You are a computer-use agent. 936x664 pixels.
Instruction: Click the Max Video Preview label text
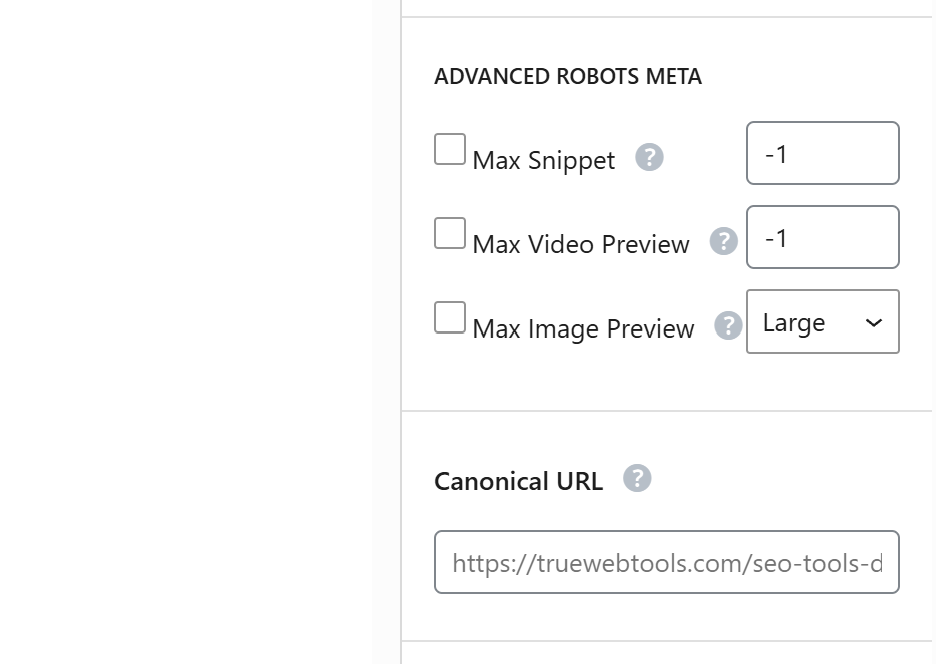coord(581,245)
